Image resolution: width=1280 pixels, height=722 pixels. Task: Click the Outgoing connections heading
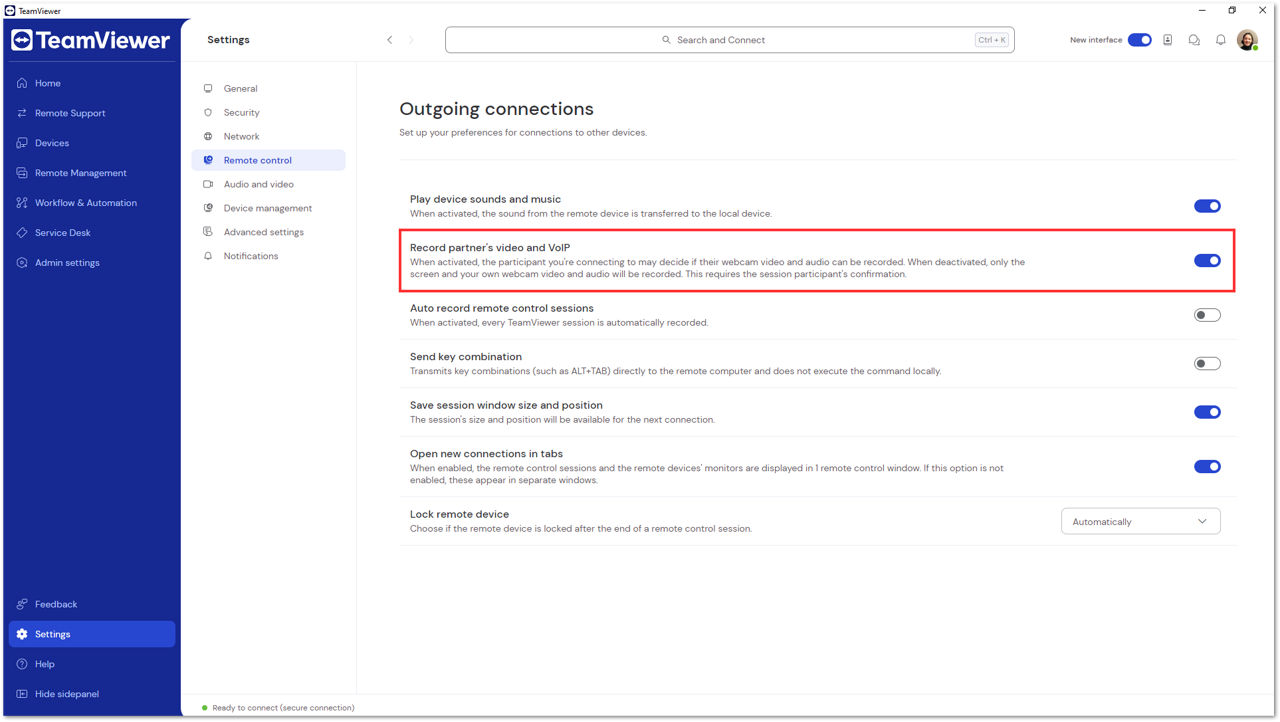pos(496,109)
